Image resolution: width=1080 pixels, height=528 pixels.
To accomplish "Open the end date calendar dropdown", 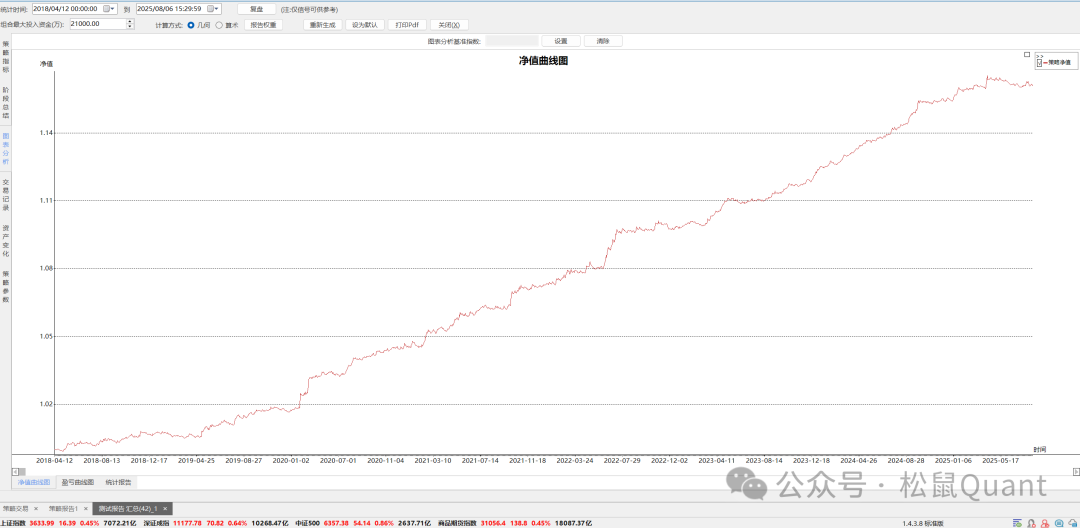I will [x=214, y=8].
